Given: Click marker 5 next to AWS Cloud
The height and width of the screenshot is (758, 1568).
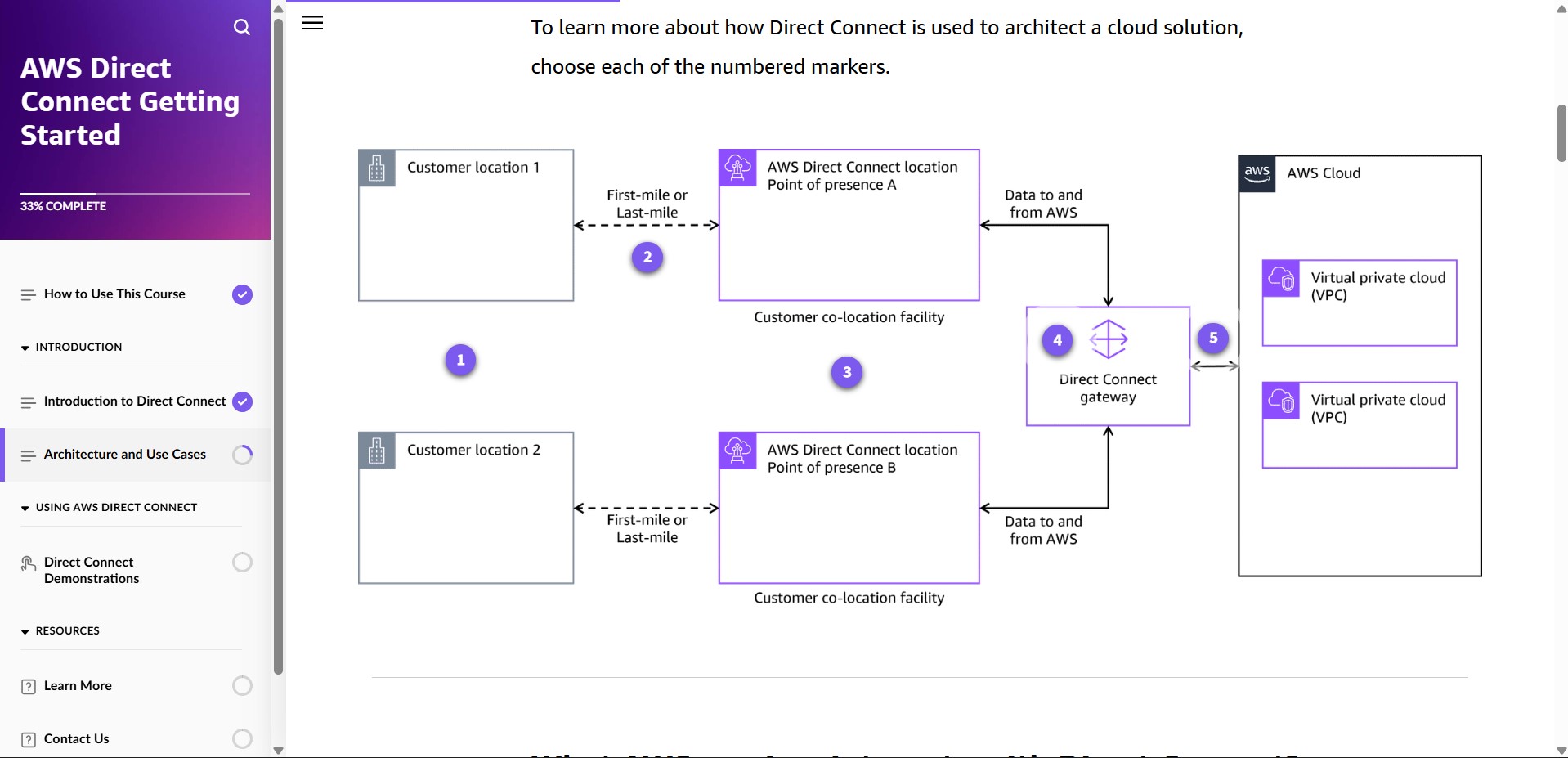Looking at the screenshot, I should coord(1213,338).
